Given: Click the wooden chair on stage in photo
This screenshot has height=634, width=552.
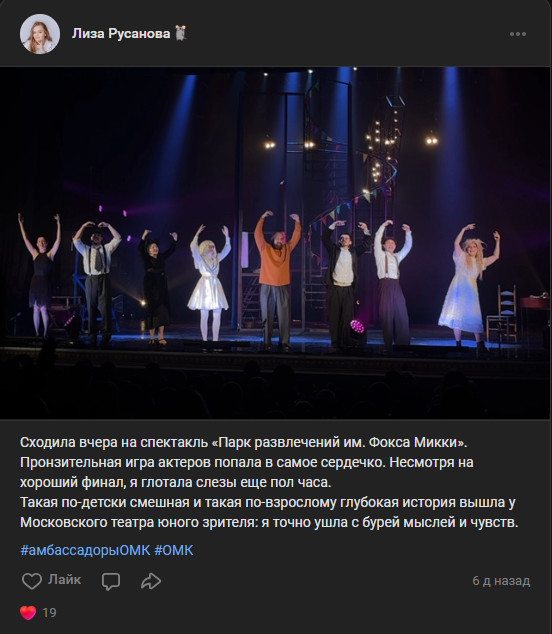Looking at the screenshot, I should click(x=502, y=313).
